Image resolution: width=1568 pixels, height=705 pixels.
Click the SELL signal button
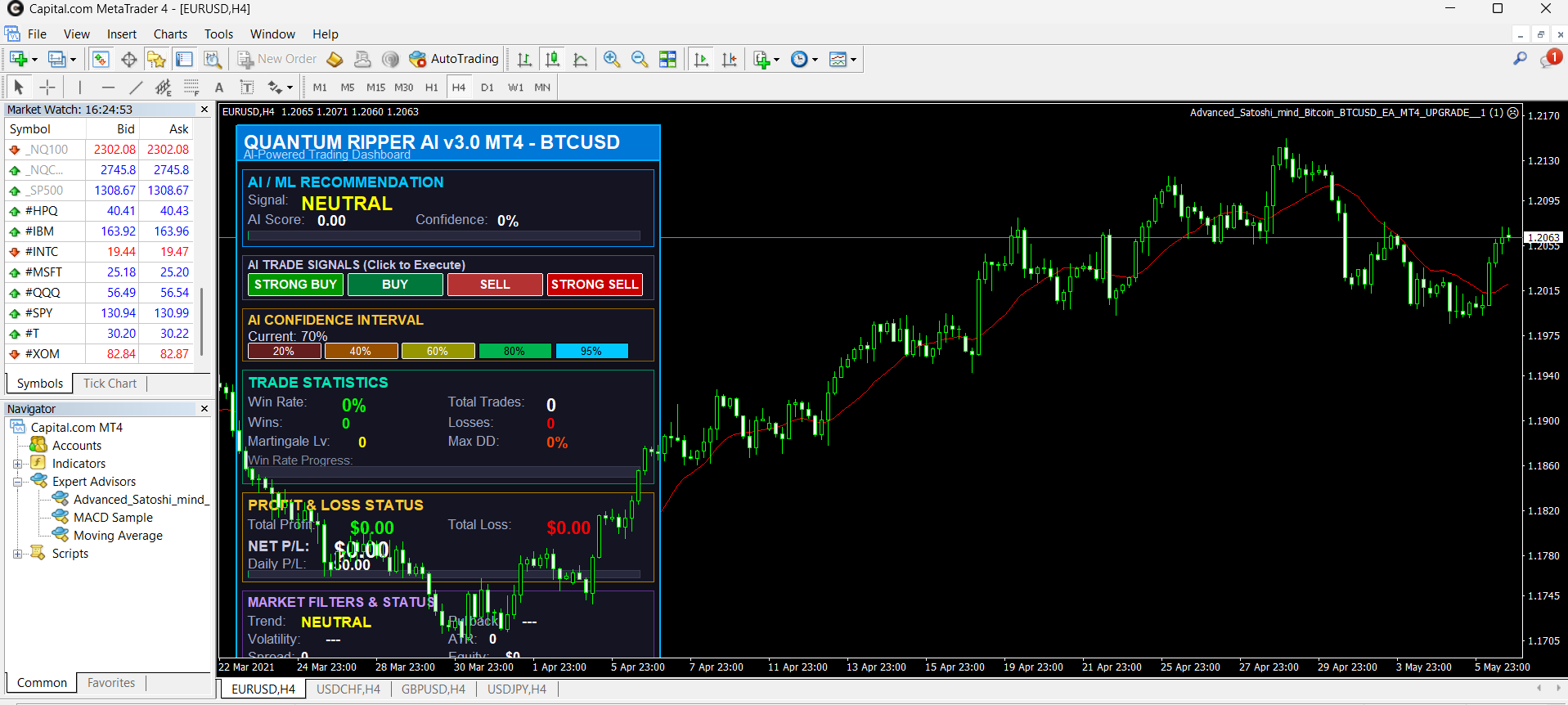tap(495, 285)
